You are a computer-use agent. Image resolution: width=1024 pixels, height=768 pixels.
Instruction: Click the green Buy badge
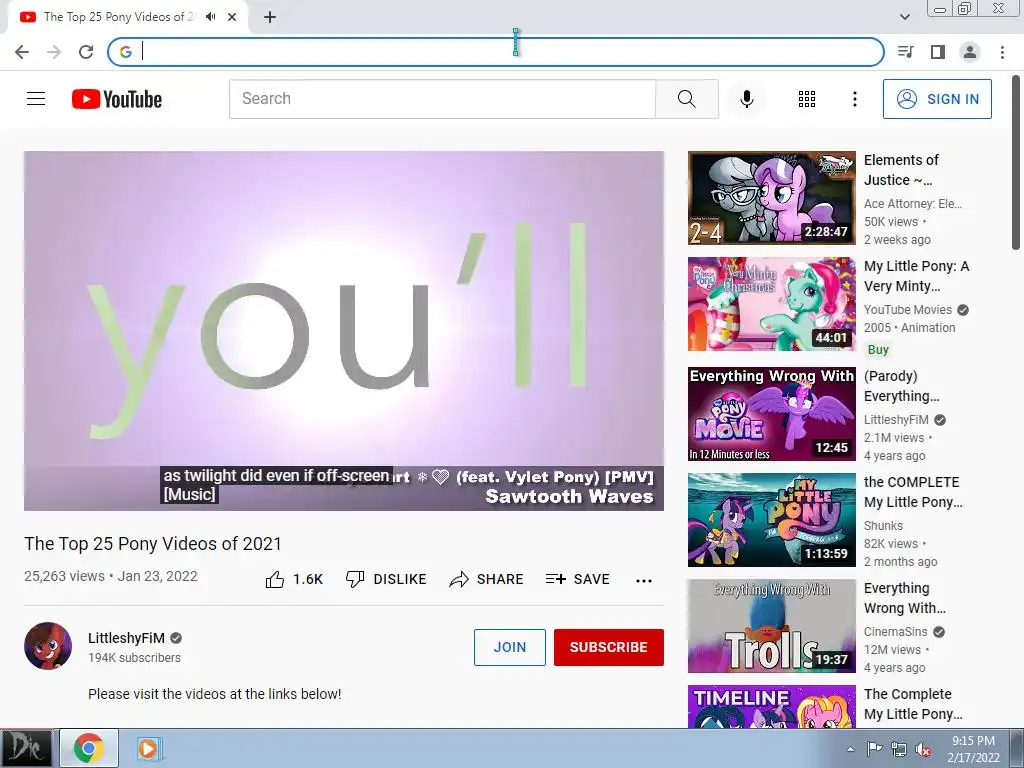click(x=878, y=349)
